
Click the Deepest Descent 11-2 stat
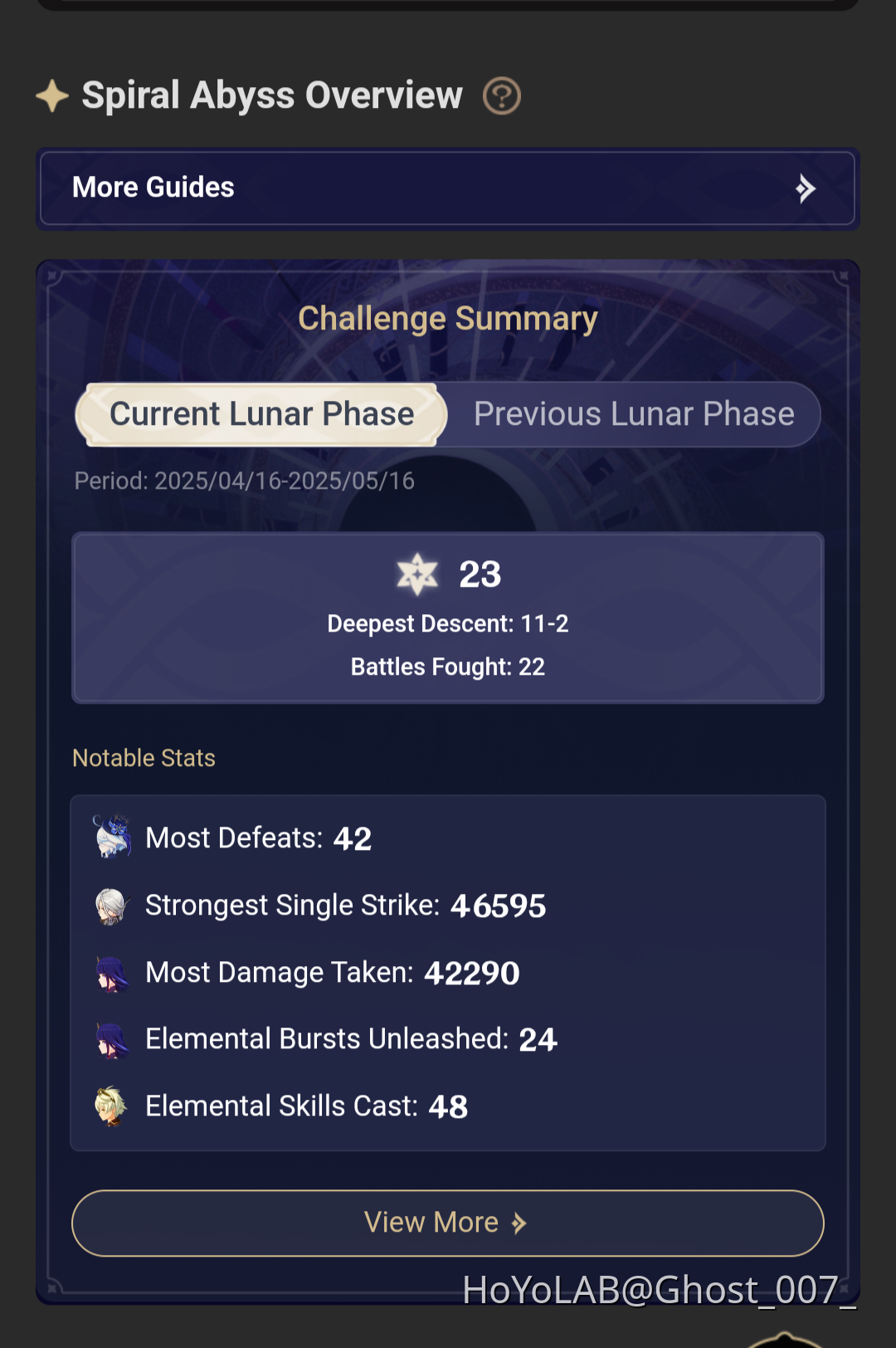coord(448,623)
